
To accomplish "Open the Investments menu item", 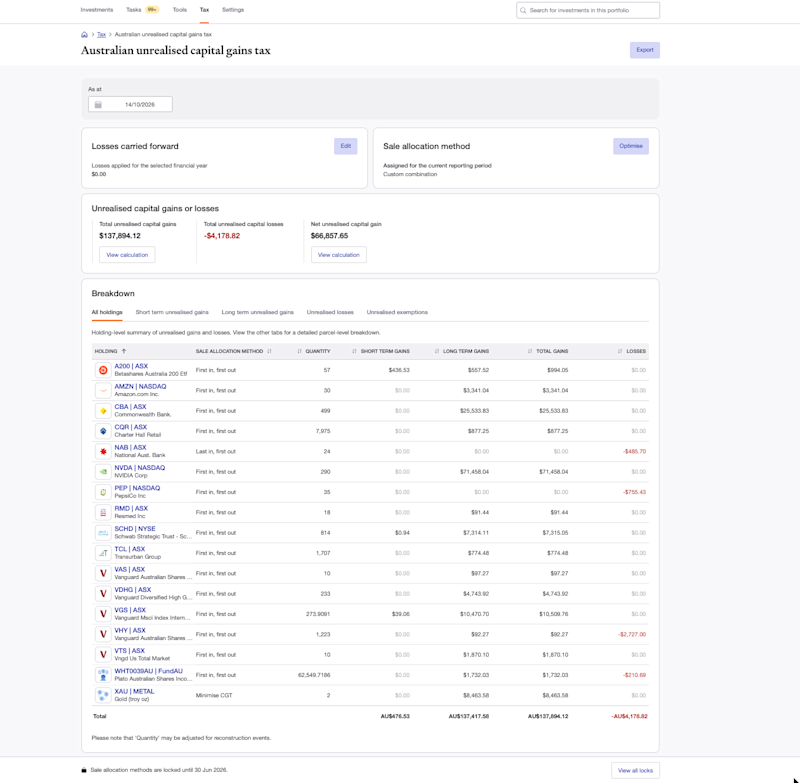I will (x=97, y=10).
